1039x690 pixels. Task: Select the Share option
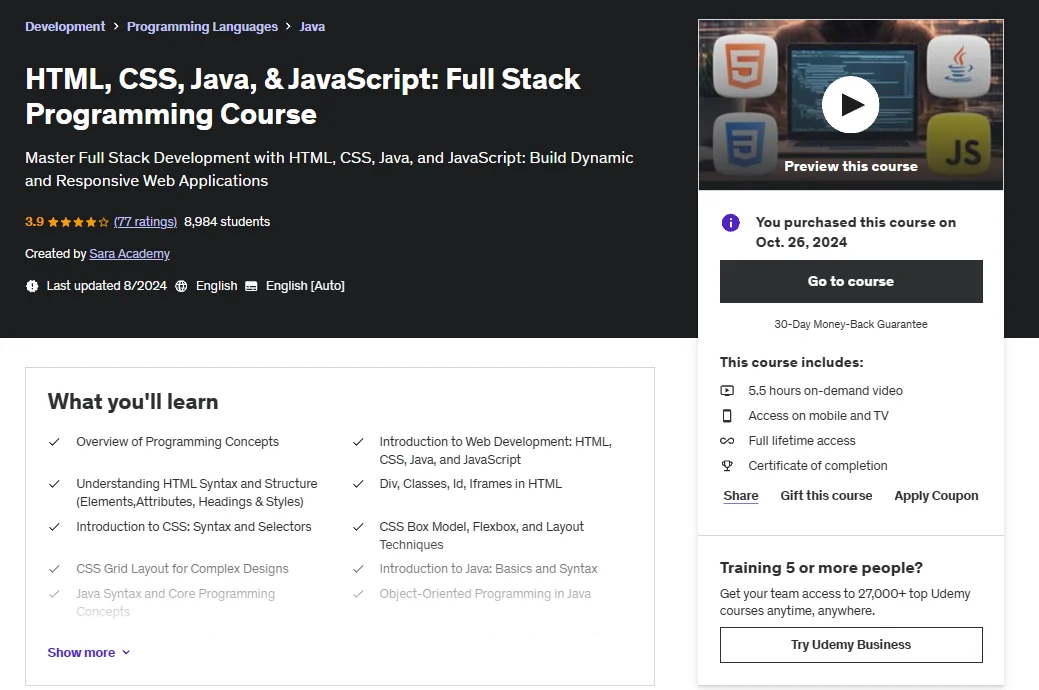(741, 496)
